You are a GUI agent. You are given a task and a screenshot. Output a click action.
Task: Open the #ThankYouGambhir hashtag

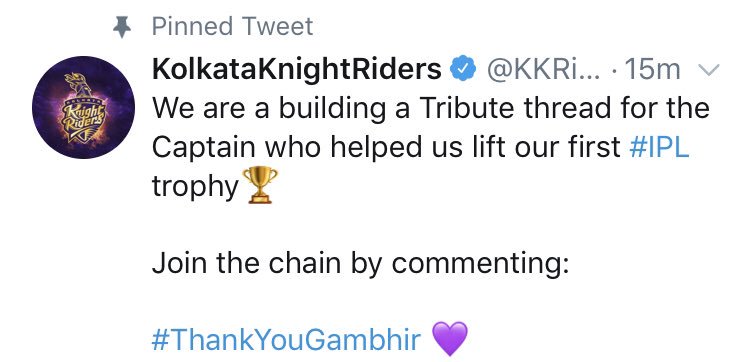(x=286, y=339)
